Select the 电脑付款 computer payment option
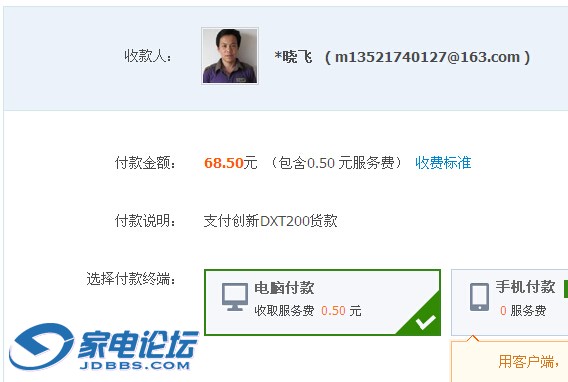 [x=322, y=302]
